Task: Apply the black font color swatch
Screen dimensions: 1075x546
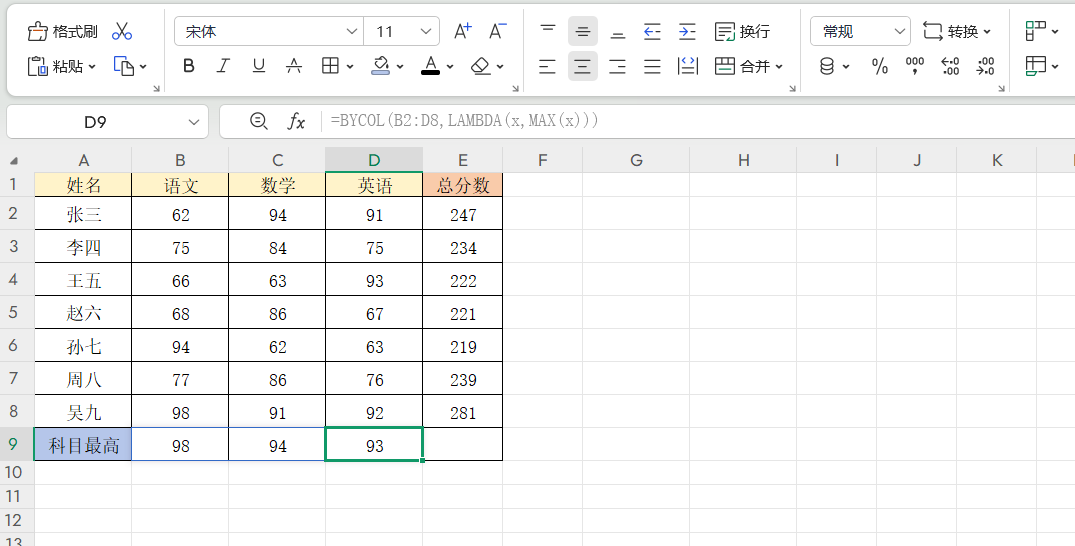Action: 431,67
